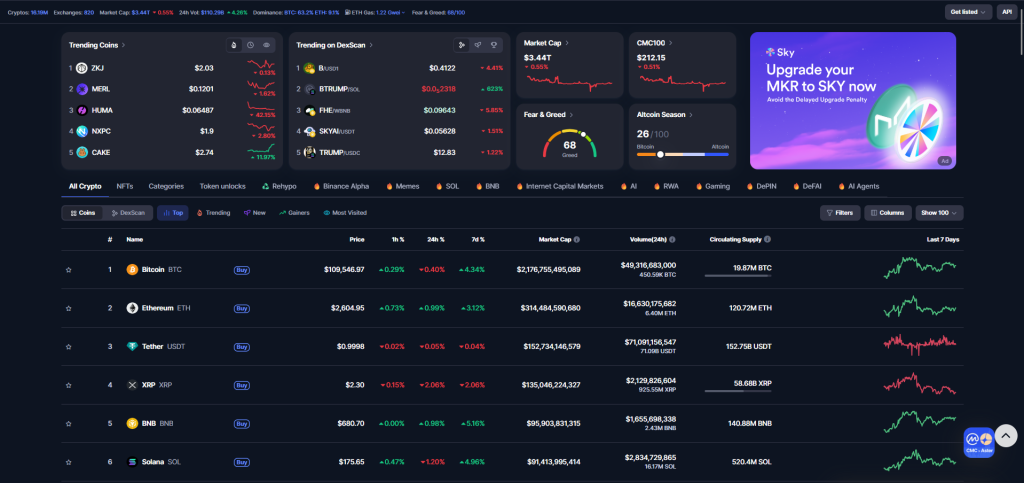1024x483 pixels.
Task: Select the rocket icon in Trending on DexScan card
Action: coord(478,45)
